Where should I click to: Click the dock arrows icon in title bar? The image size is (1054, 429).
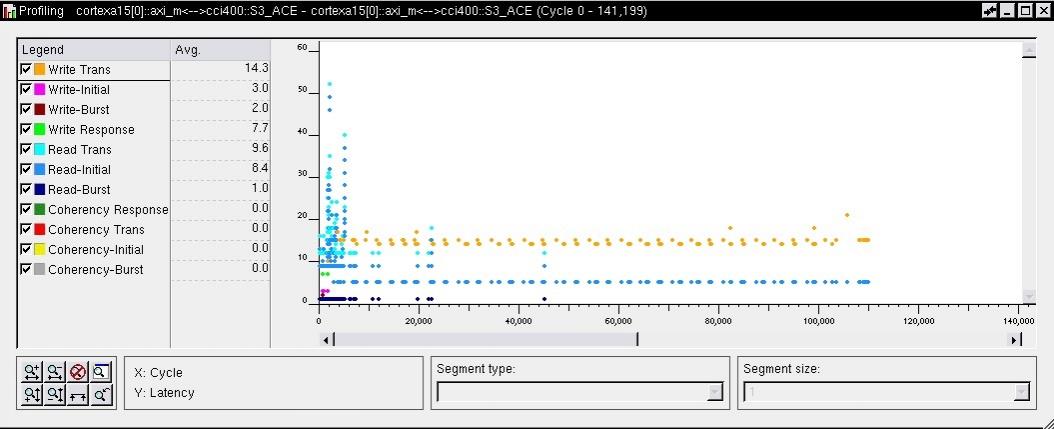click(989, 11)
